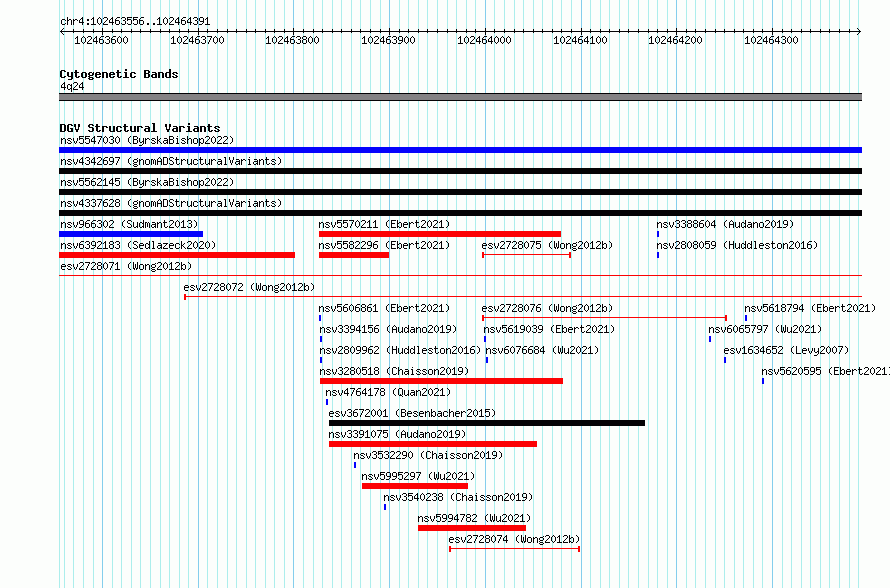
Task: Click right arrowhead of coordinate ruler
Action: click(x=859, y=32)
